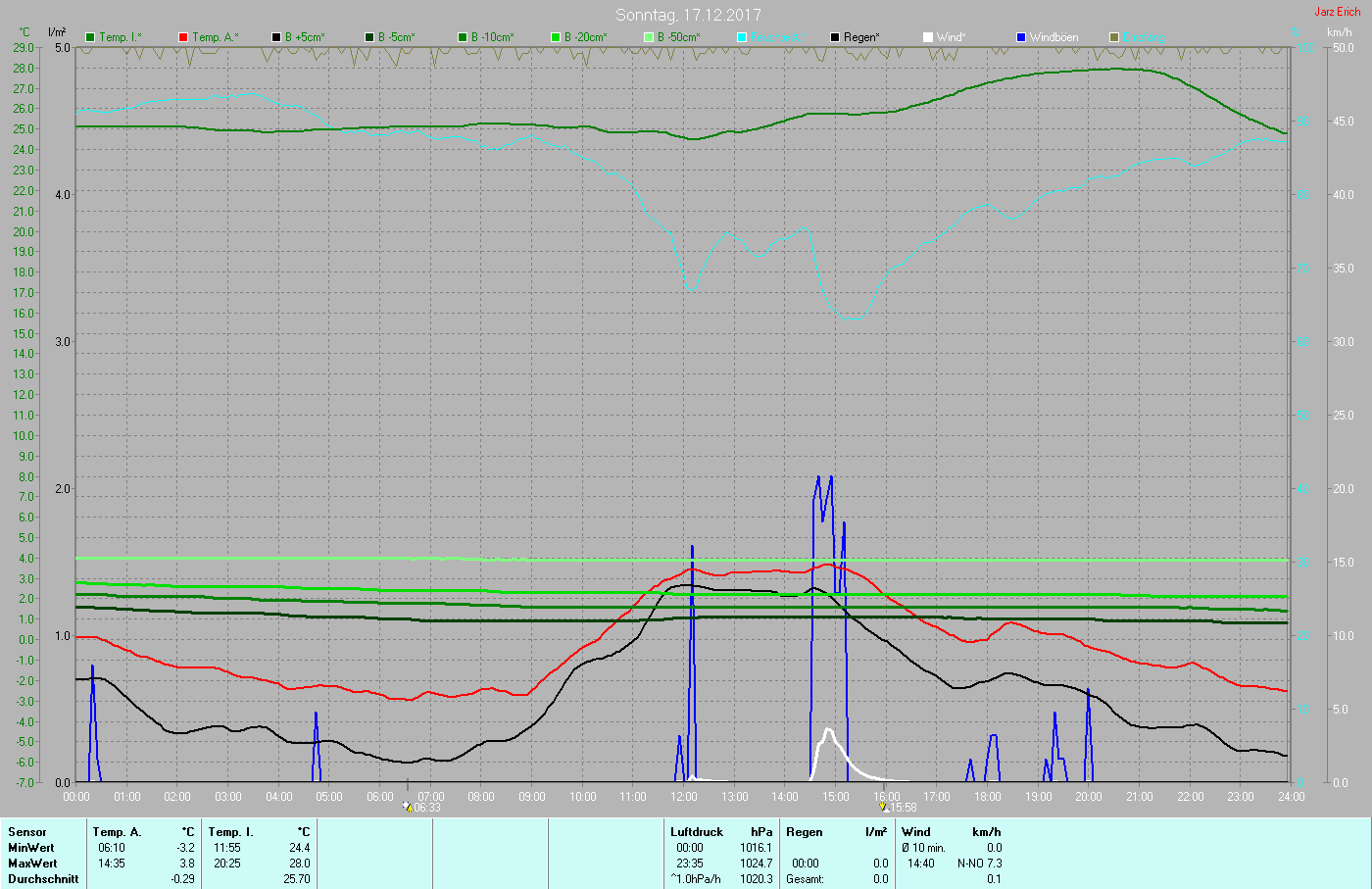Click the 18:00 mark on the time axis
Screen dimensions: 1372x889
pyautogui.click(x=987, y=797)
